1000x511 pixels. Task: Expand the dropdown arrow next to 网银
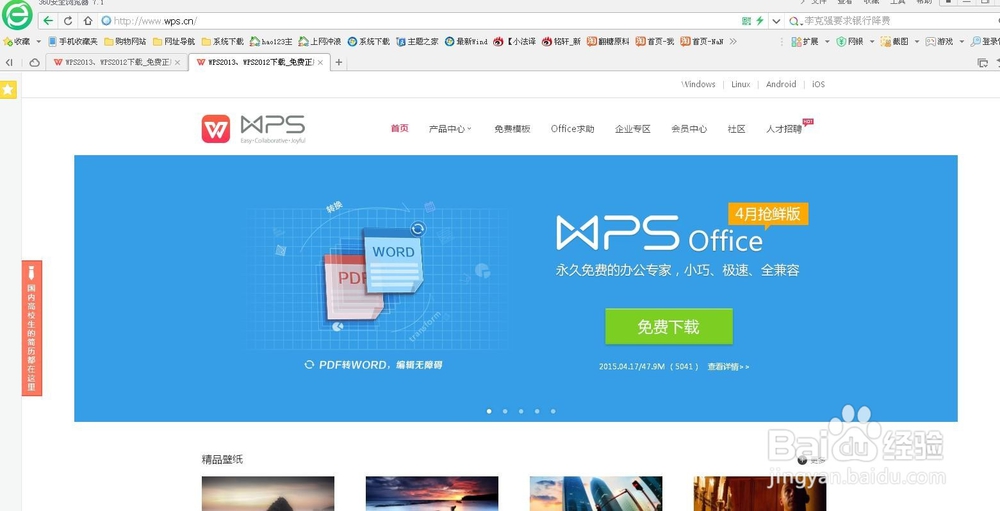tap(871, 41)
